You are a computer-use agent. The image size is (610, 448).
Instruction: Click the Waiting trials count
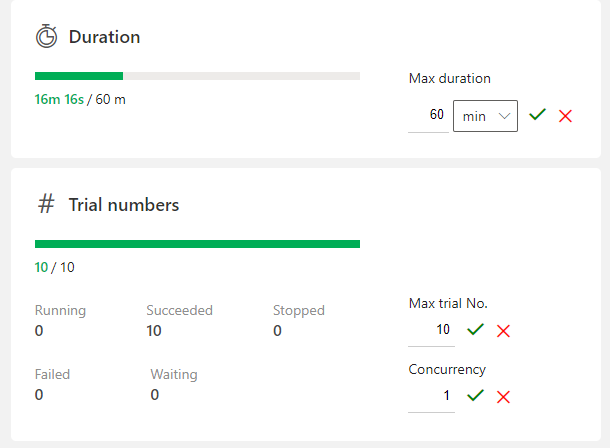155,395
